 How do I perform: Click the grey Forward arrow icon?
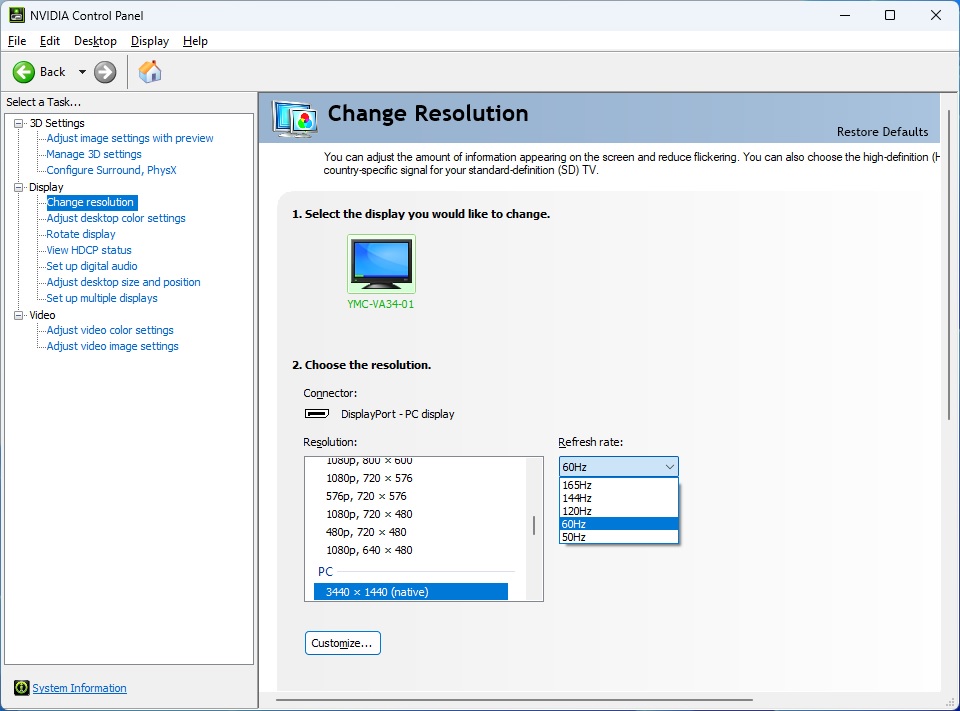105,72
